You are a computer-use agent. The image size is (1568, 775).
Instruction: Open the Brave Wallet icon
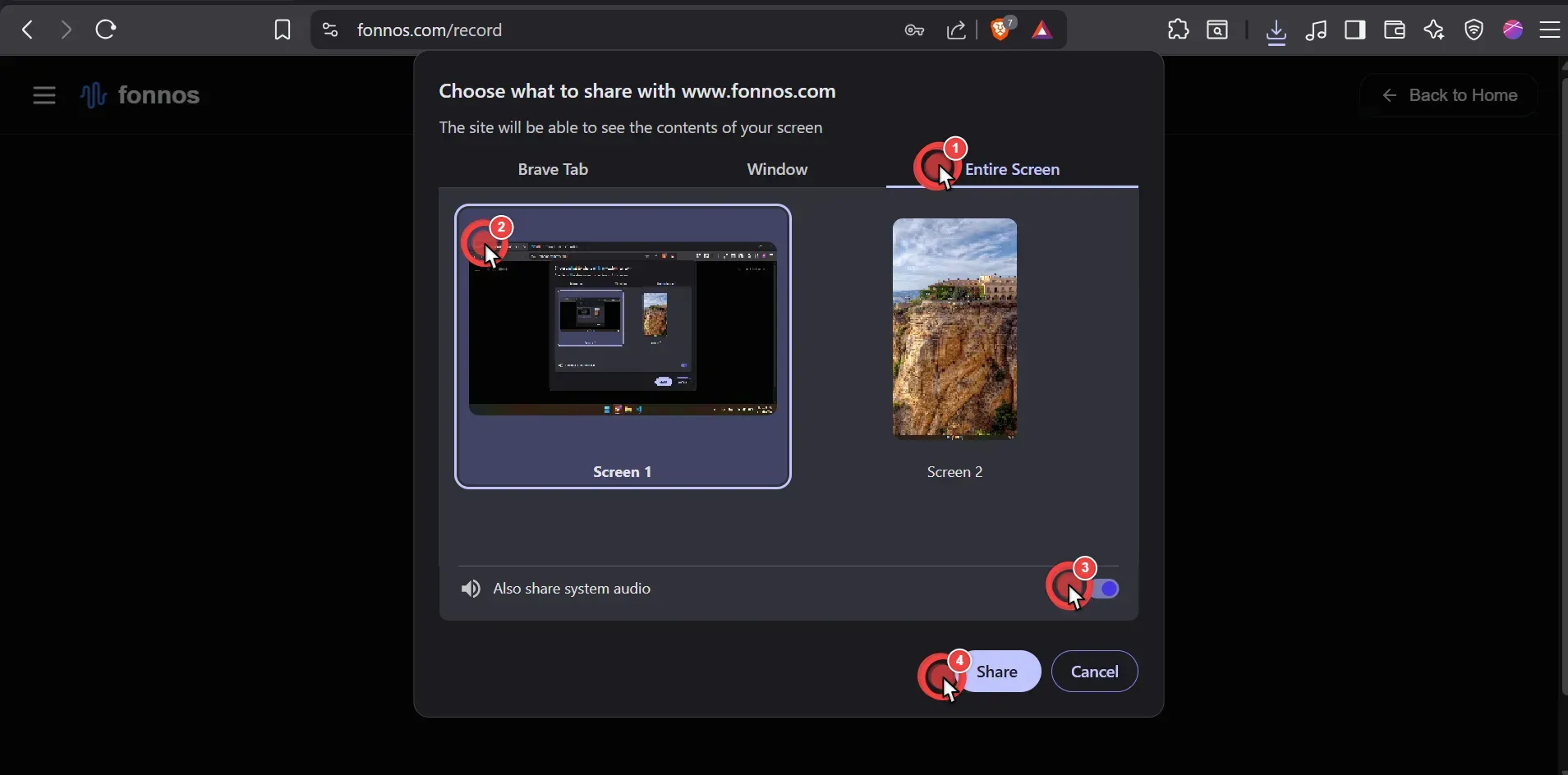pos(1394,30)
